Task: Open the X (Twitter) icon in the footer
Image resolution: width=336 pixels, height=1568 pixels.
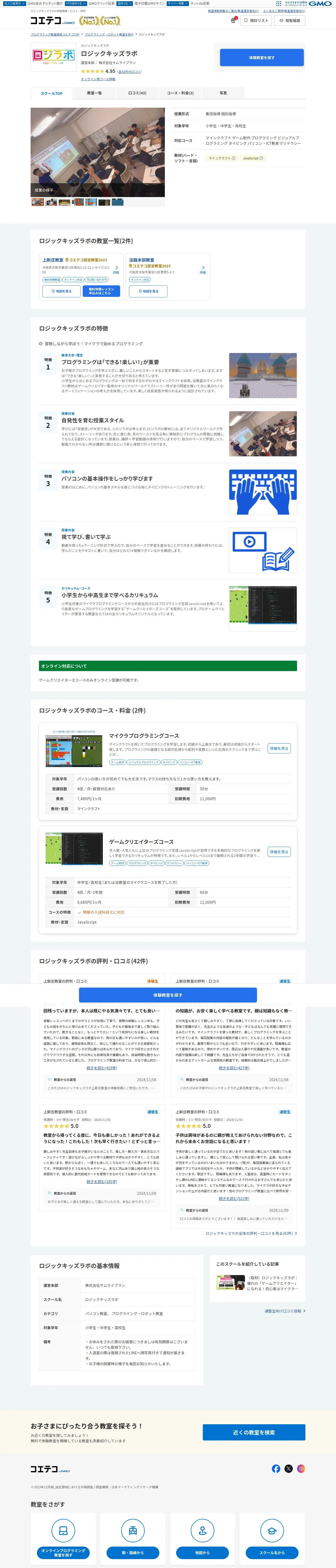Action: point(288,1469)
